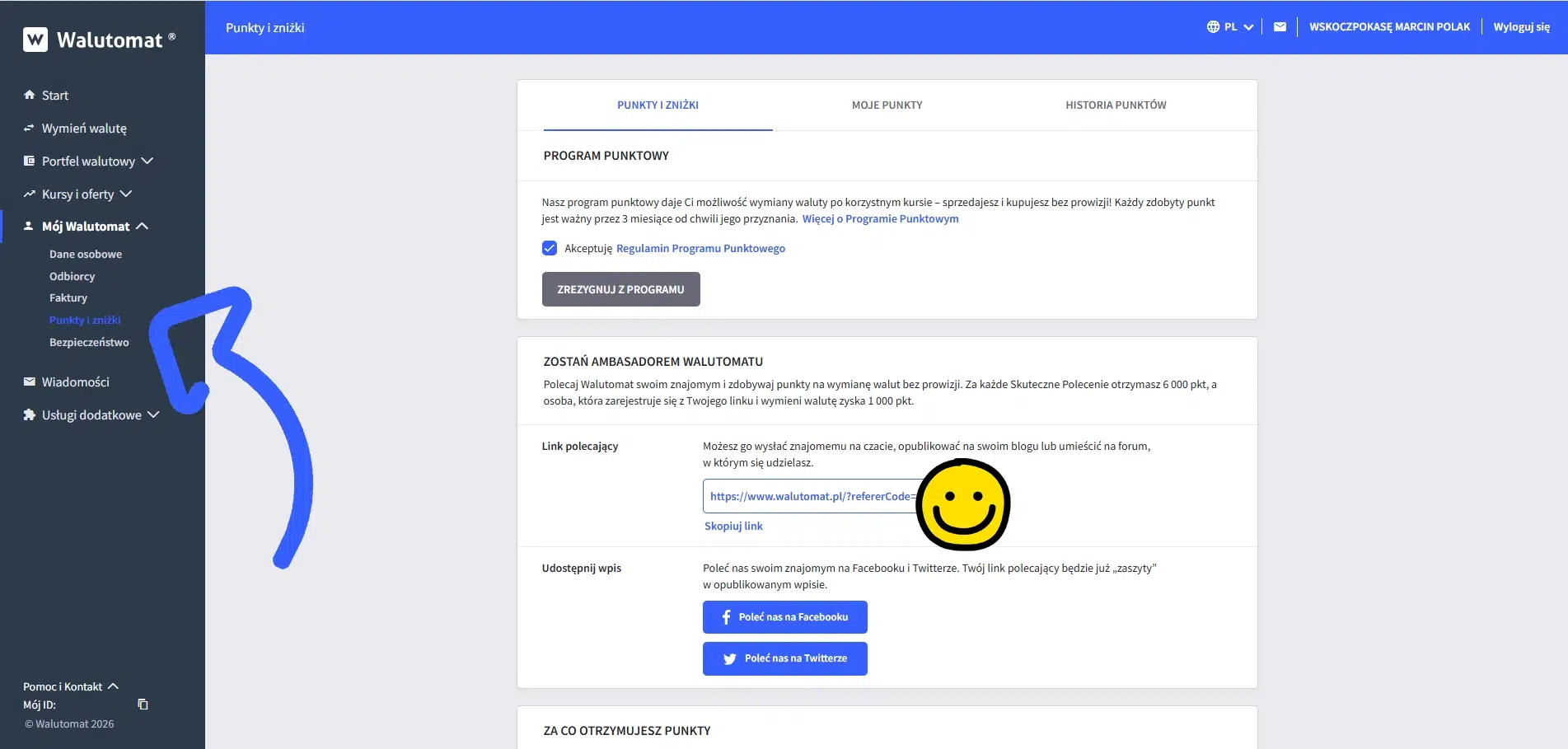Open the Historia Punktów tab

click(1116, 105)
